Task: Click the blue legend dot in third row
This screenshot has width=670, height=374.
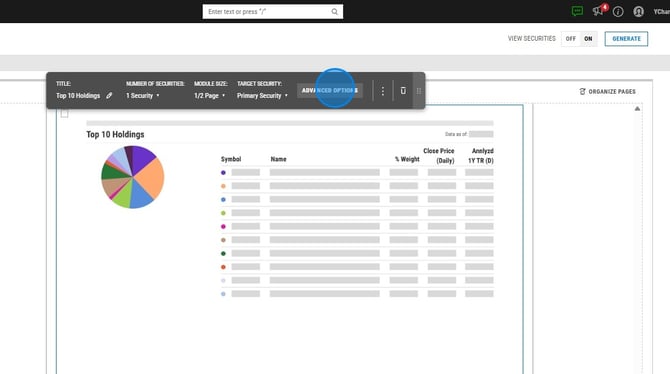Action: pyautogui.click(x=223, y=200)
